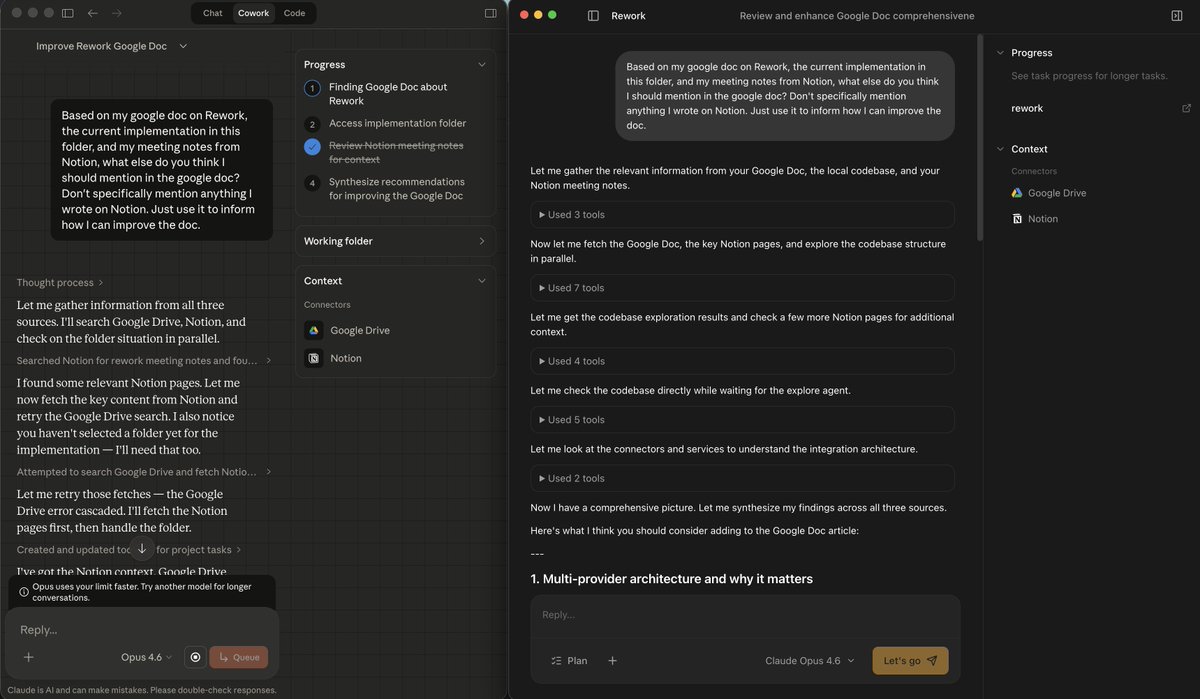The image size is (1200, 699).
Task: Select step 2 Access implementation folder
Action: click(x=384, y=124)
